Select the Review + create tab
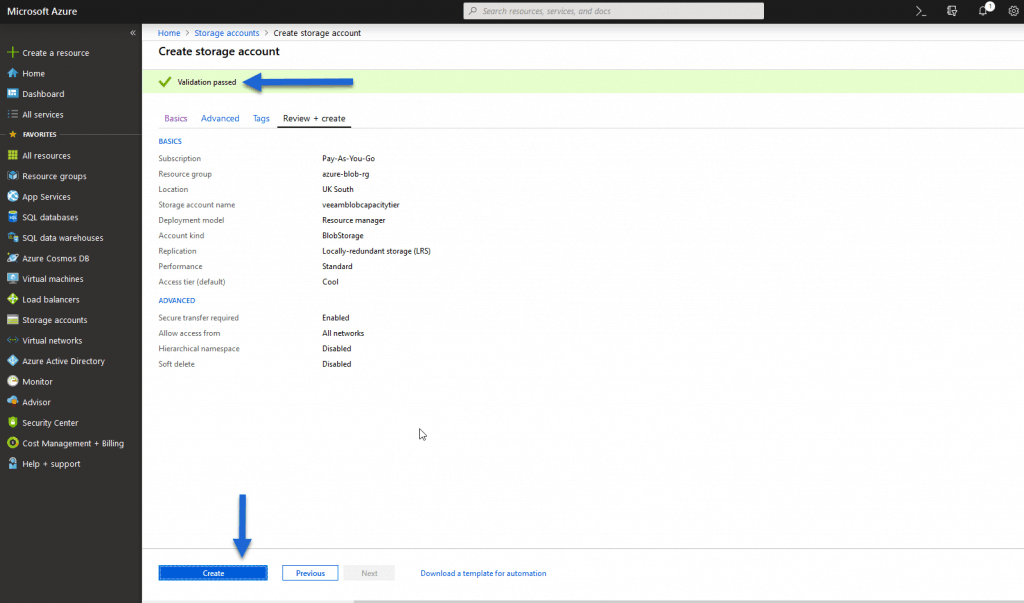 click(314, 118)
